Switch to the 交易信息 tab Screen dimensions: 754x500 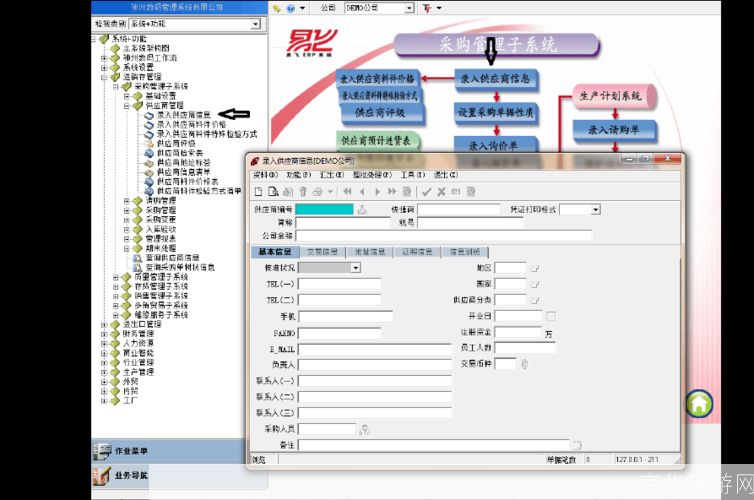click(x=322, y=252)
